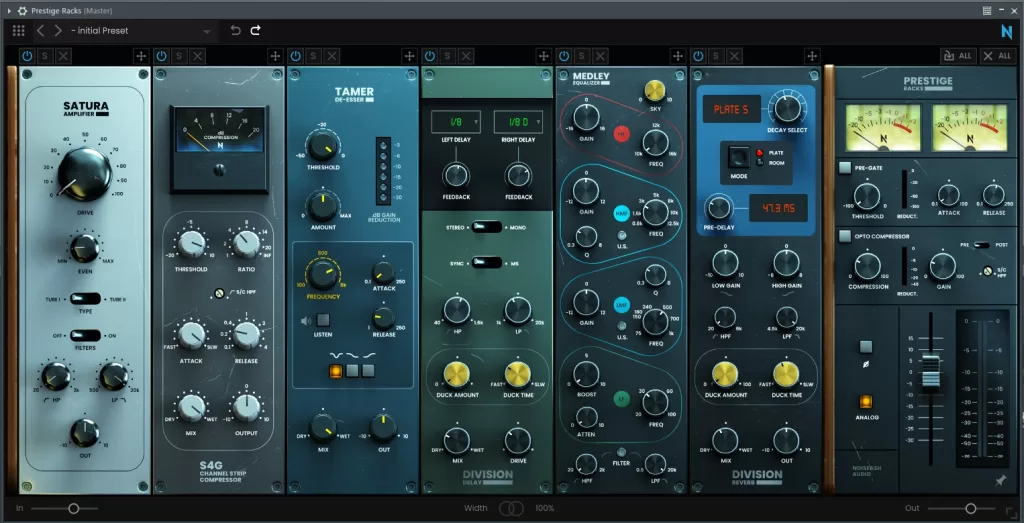
Task: Click the undo arrow
Action: [x=236, y=31]
